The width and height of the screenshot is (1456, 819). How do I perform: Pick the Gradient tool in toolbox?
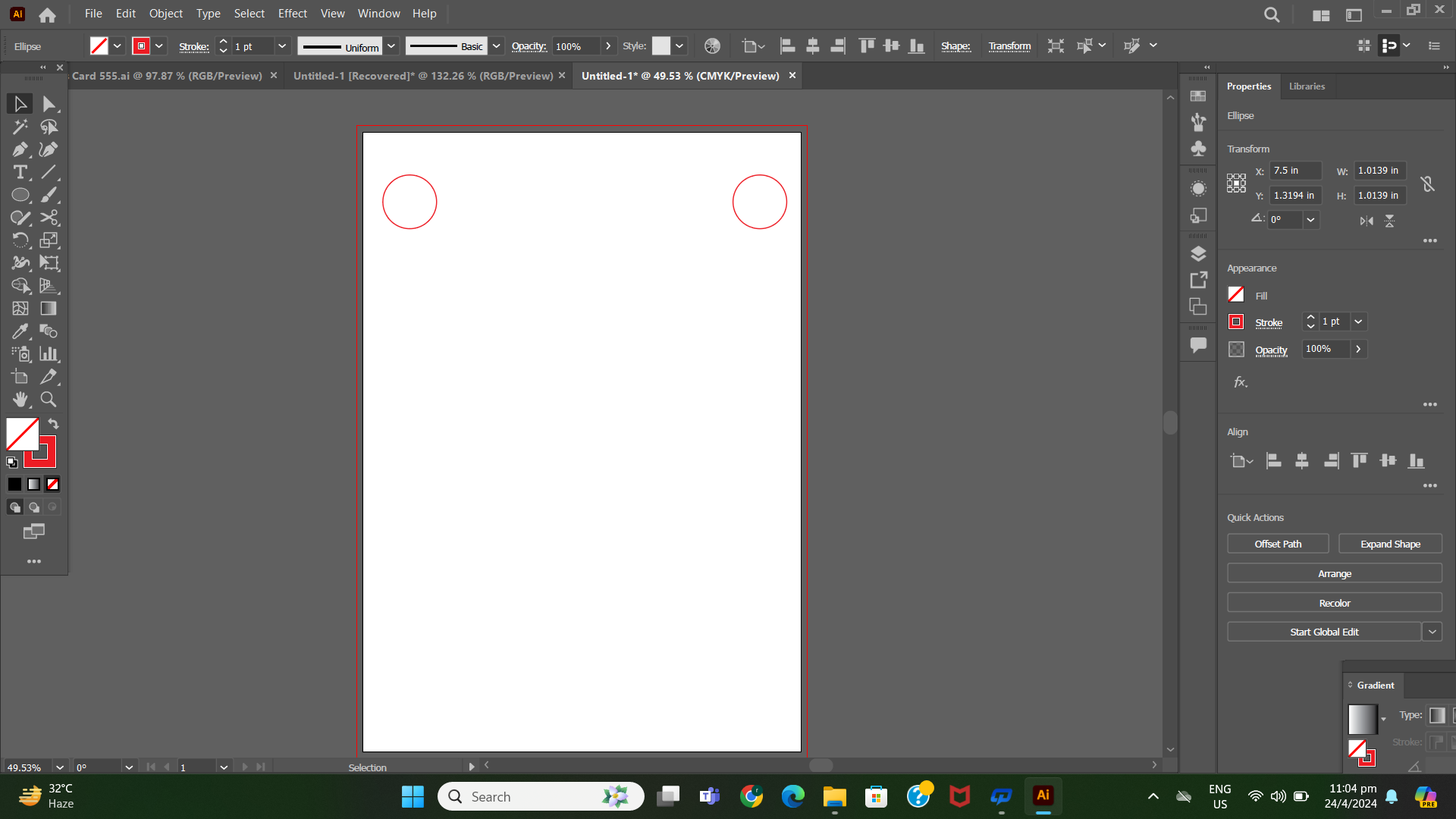[49, 309]
